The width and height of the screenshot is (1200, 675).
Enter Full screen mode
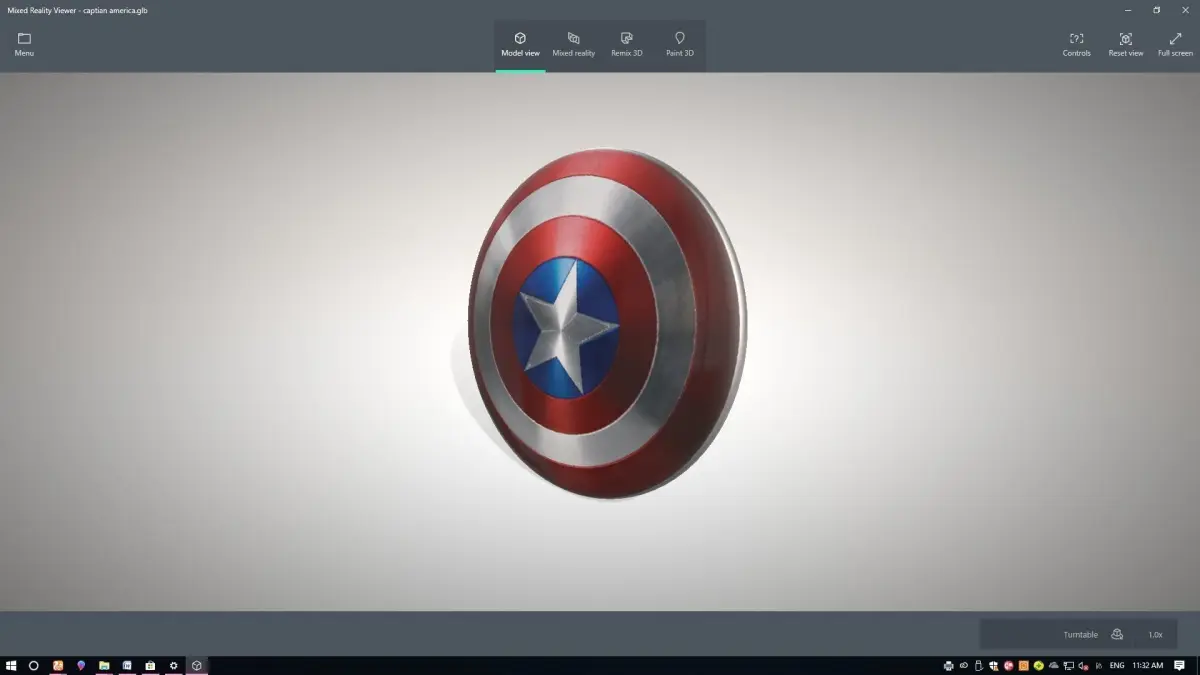[x=1175, y=45]
